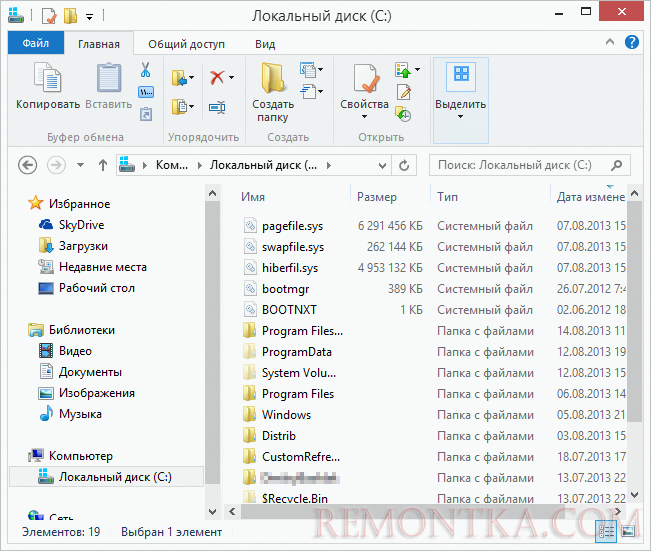Viewport: 651px width, 551px height.
Task: Expand address bar previous locations dropdown
Action: (382, 166)
